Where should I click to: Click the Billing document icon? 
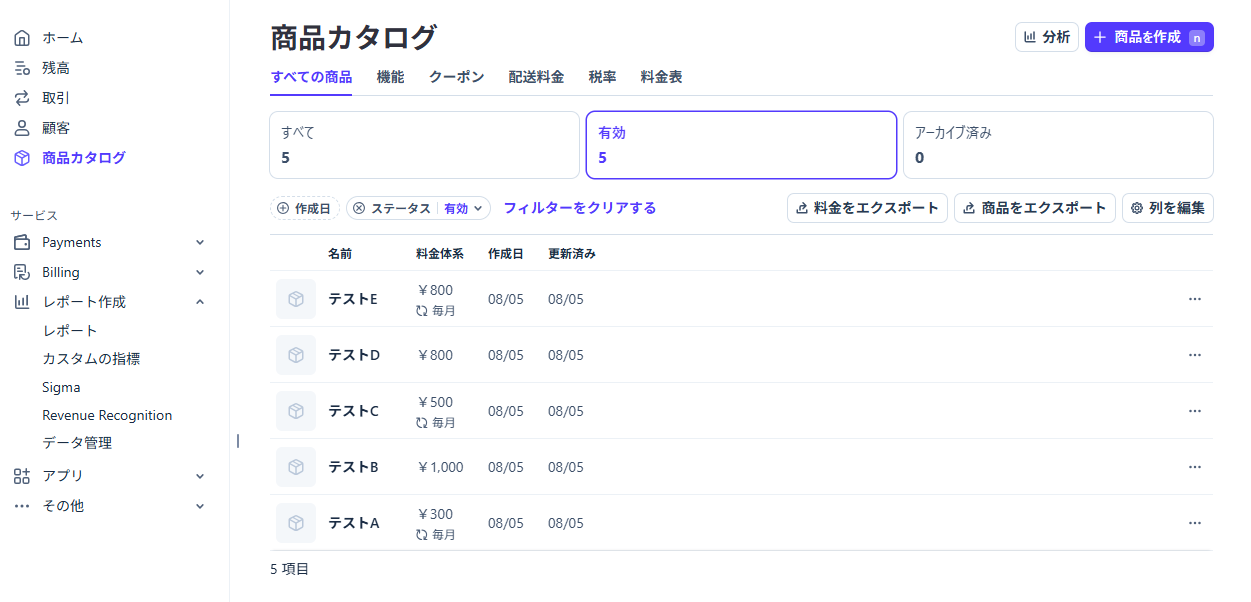[21, 272]
